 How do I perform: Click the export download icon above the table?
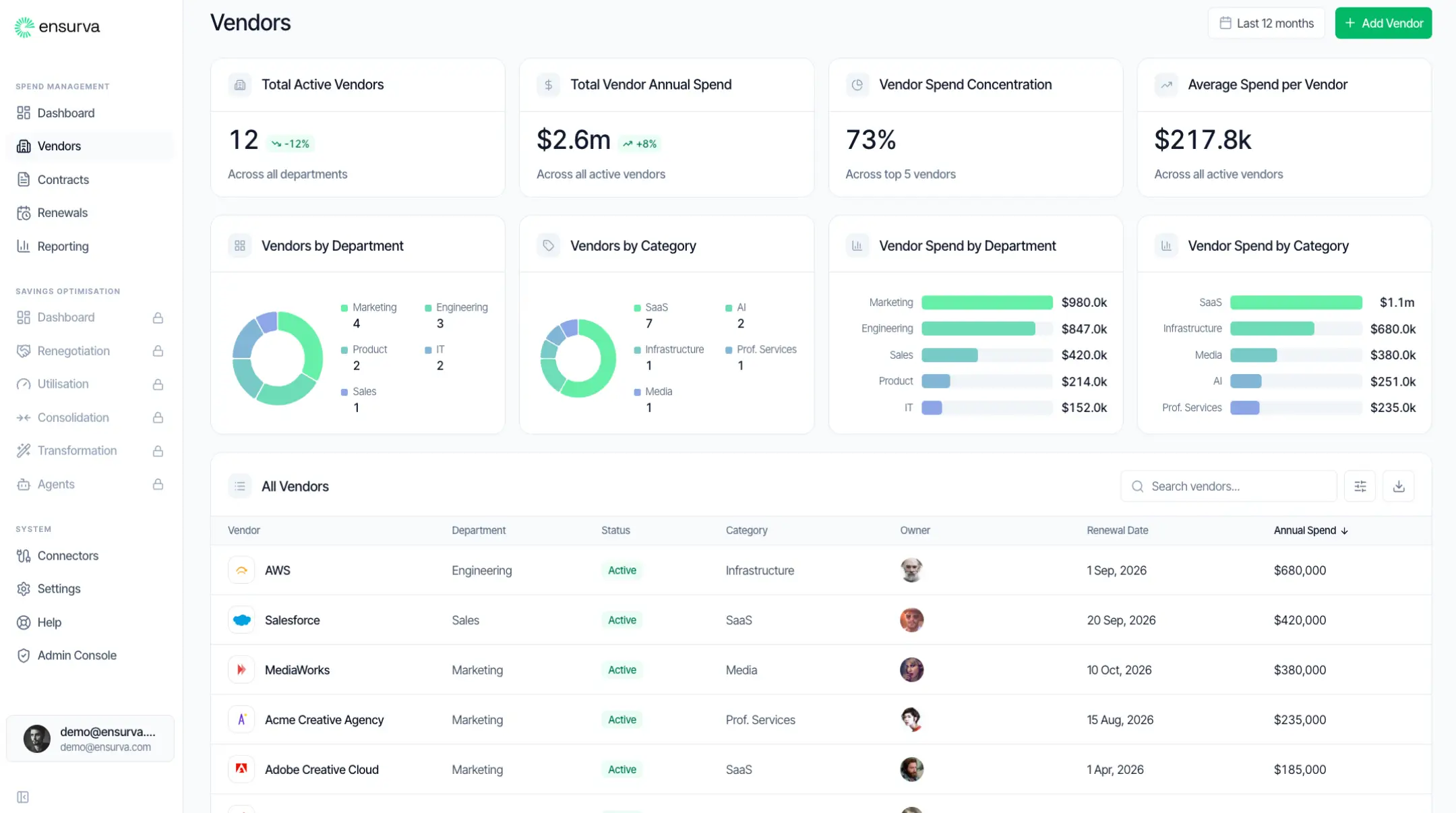pyautogui.click(x=1398, y=485)
